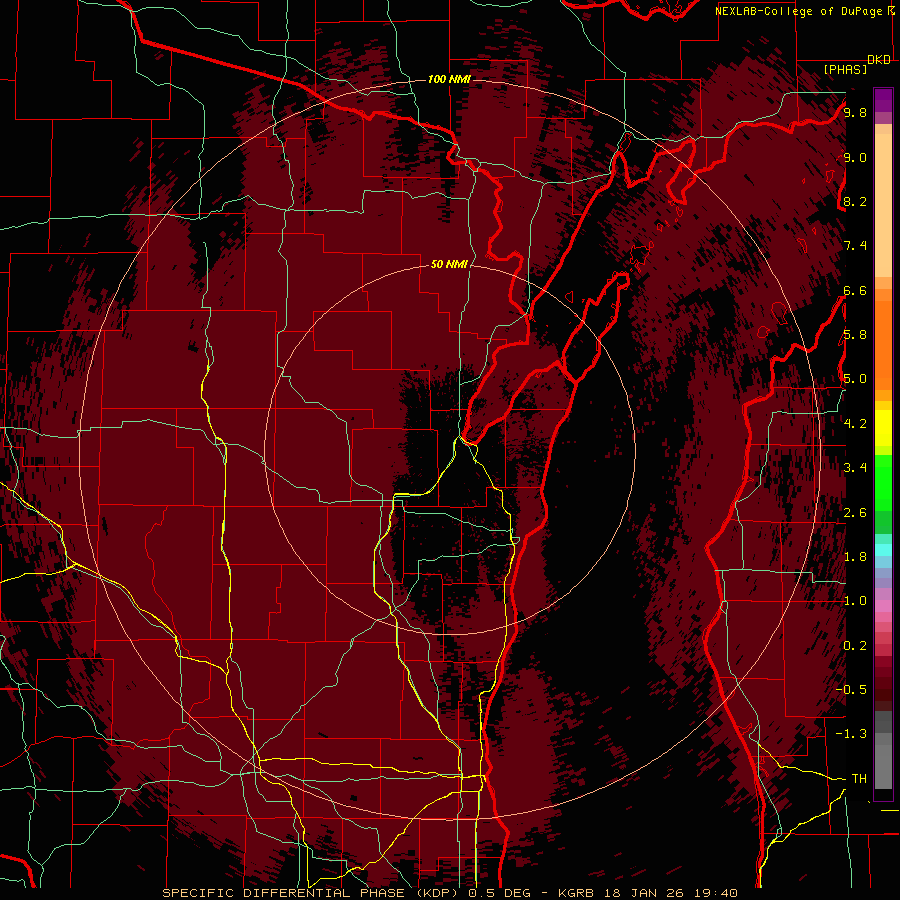Viewport: 900px width, 900px height.
Task: Pick the bright green color bar segment
Action: (x=883, y=483)
